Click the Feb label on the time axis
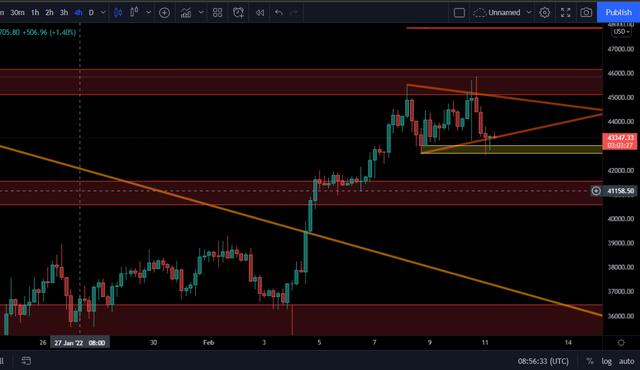 coord(209,342)
